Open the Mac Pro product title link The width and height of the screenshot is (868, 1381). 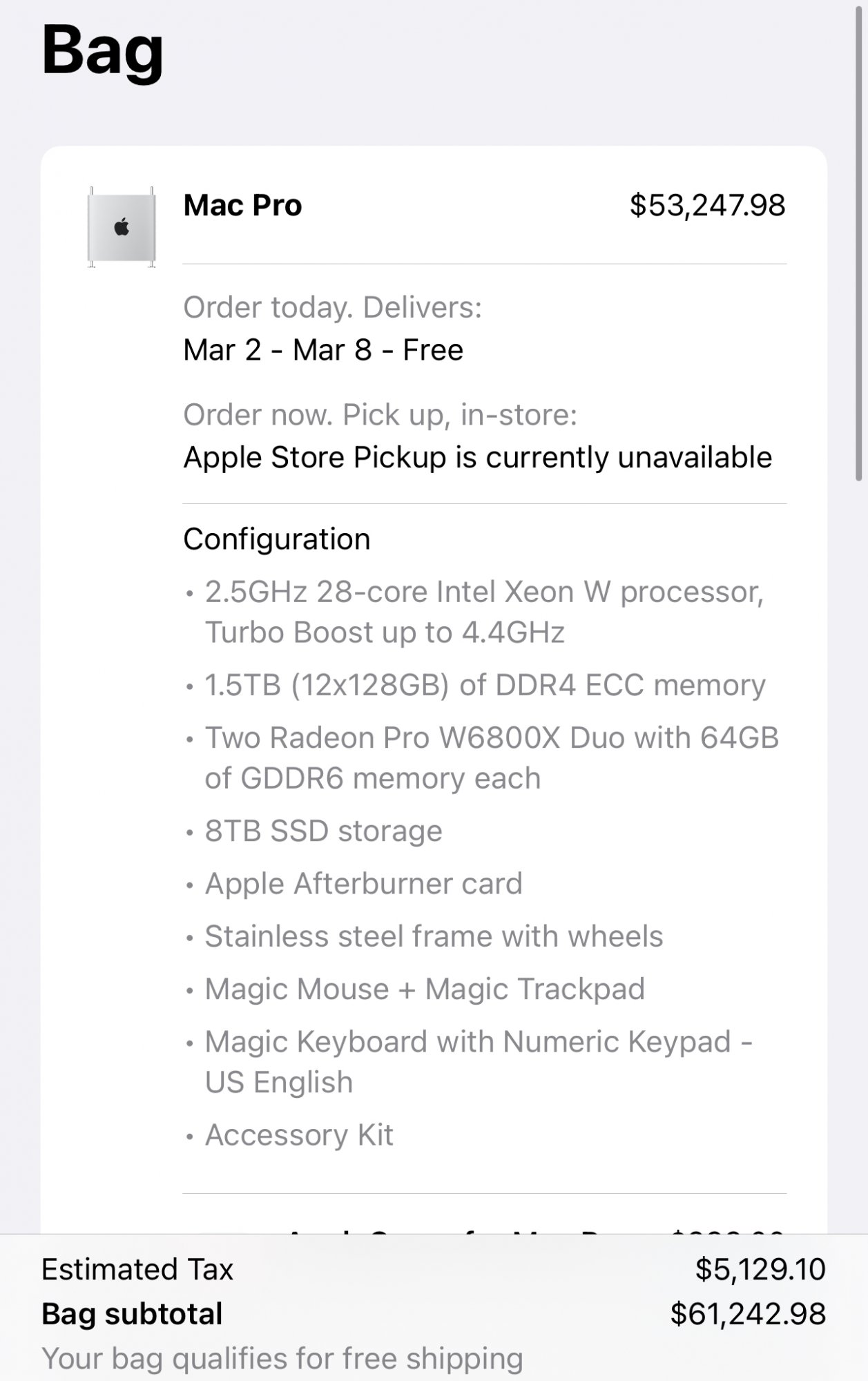point(242,205)
